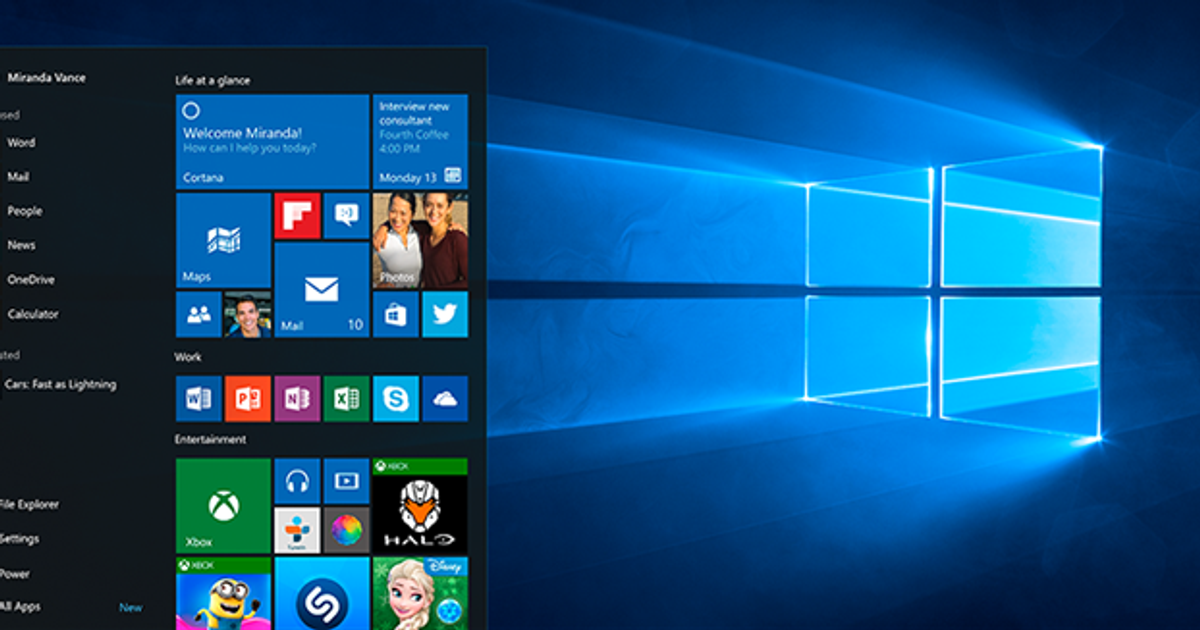Launch the Disney Frozen game tile

[x=420, y=593]
